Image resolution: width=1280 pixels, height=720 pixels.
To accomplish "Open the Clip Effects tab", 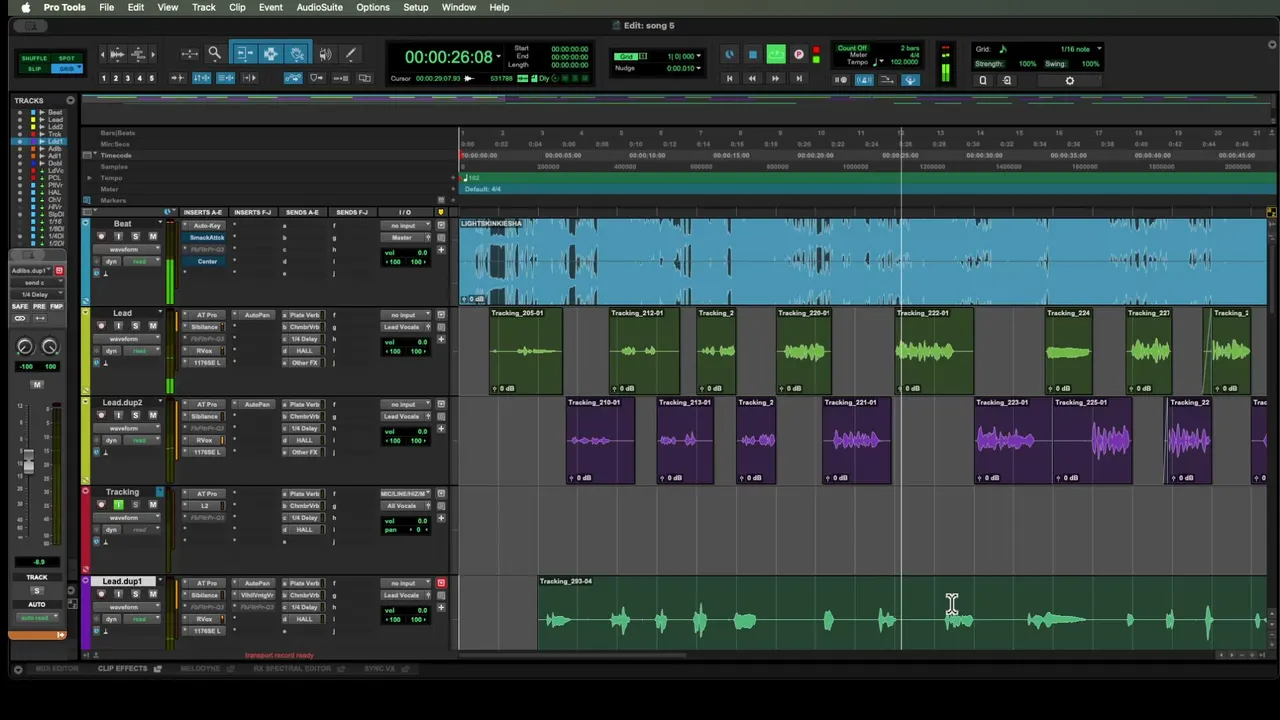I will tap(123, 669).
